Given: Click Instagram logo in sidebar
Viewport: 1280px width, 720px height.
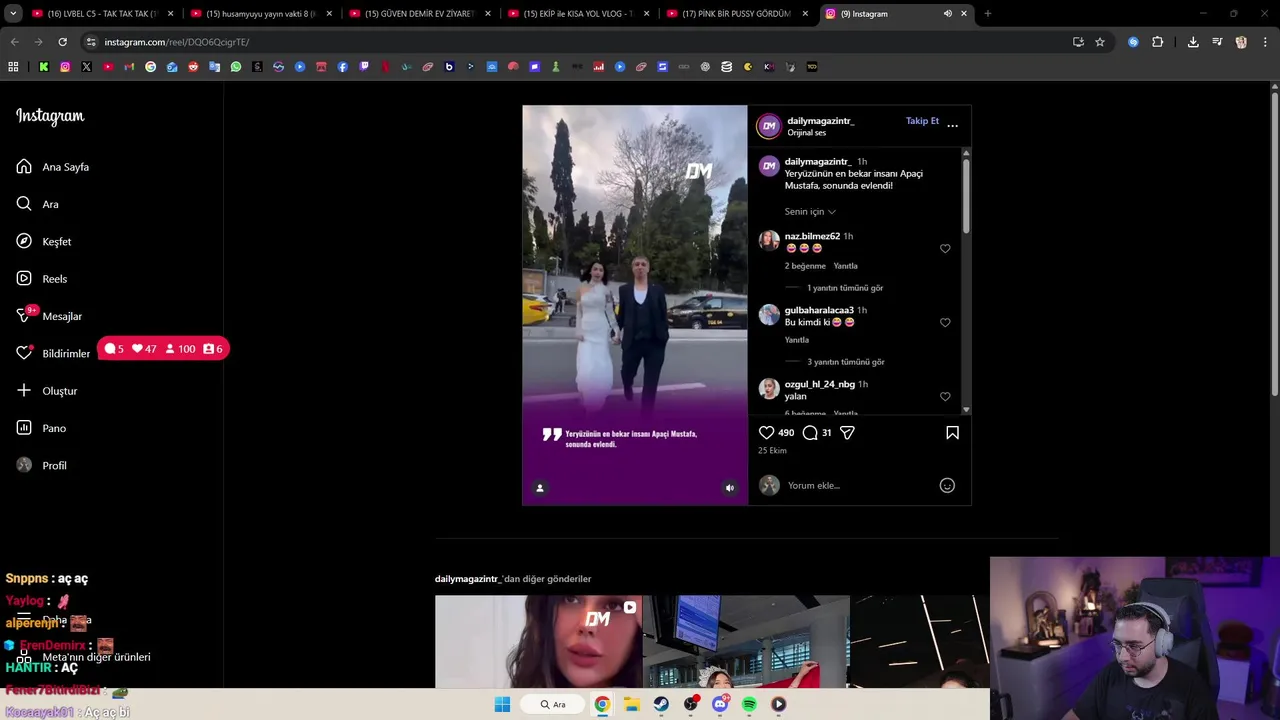Looking at the screenshot, I should tap(50, 116).
